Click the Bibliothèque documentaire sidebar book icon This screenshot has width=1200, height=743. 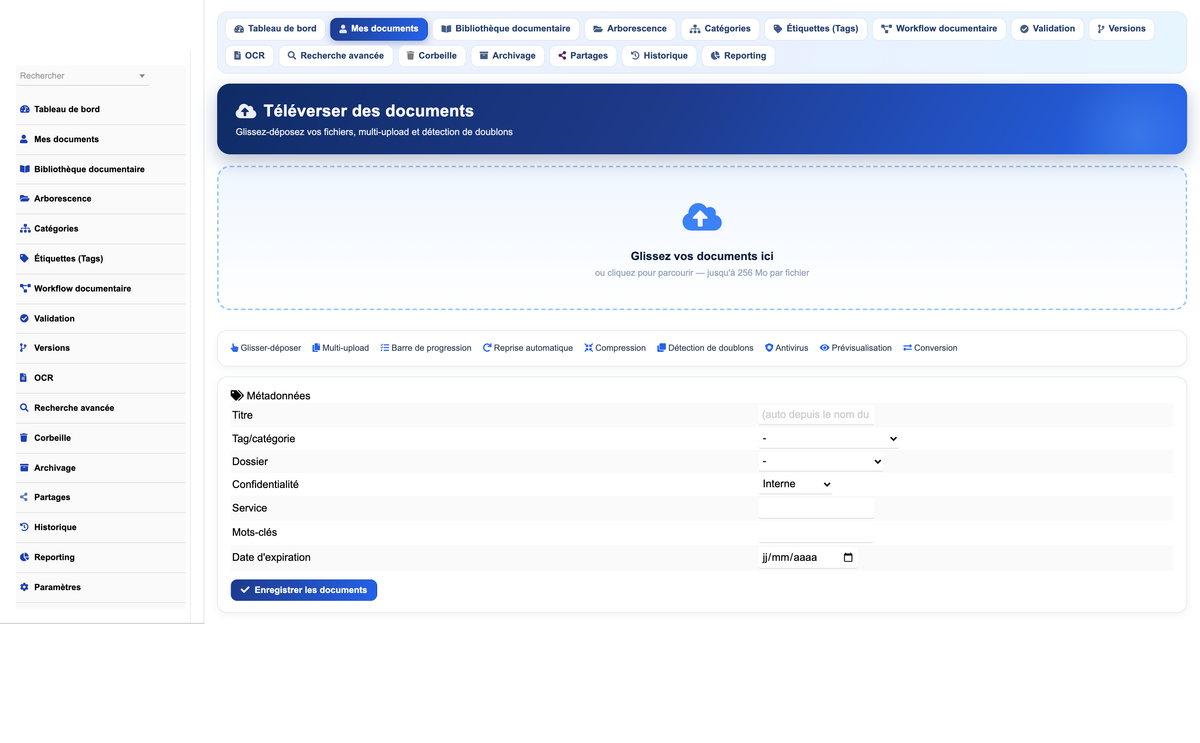point(25,169)
